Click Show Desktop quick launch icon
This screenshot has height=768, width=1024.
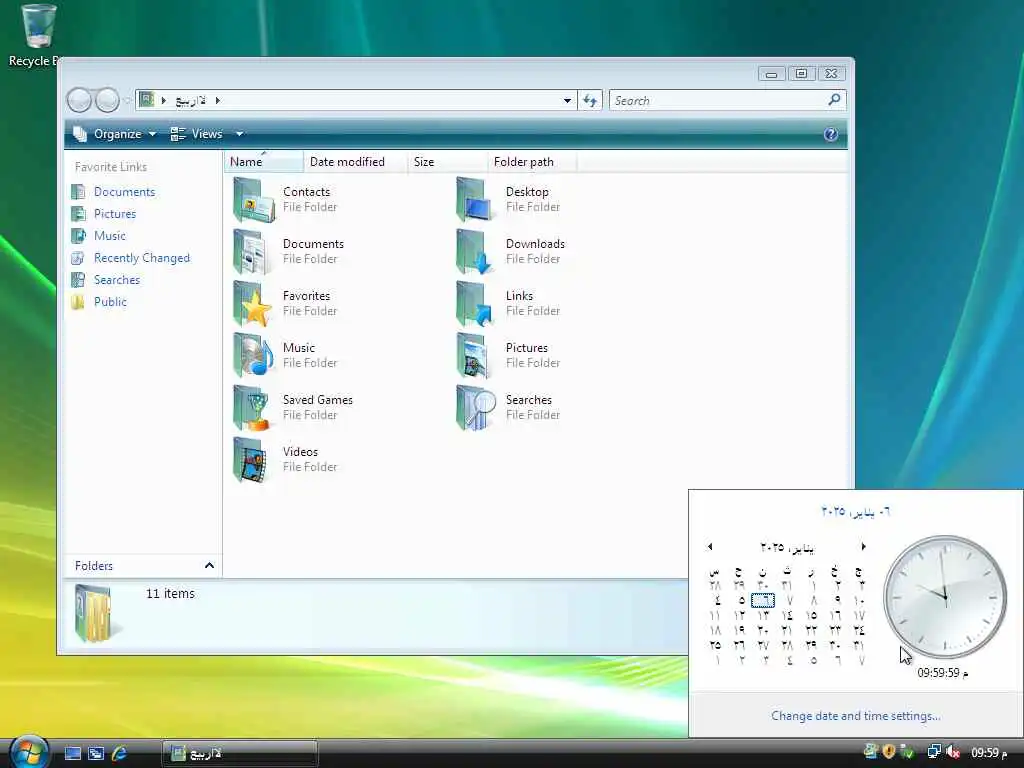pos(72,754)
